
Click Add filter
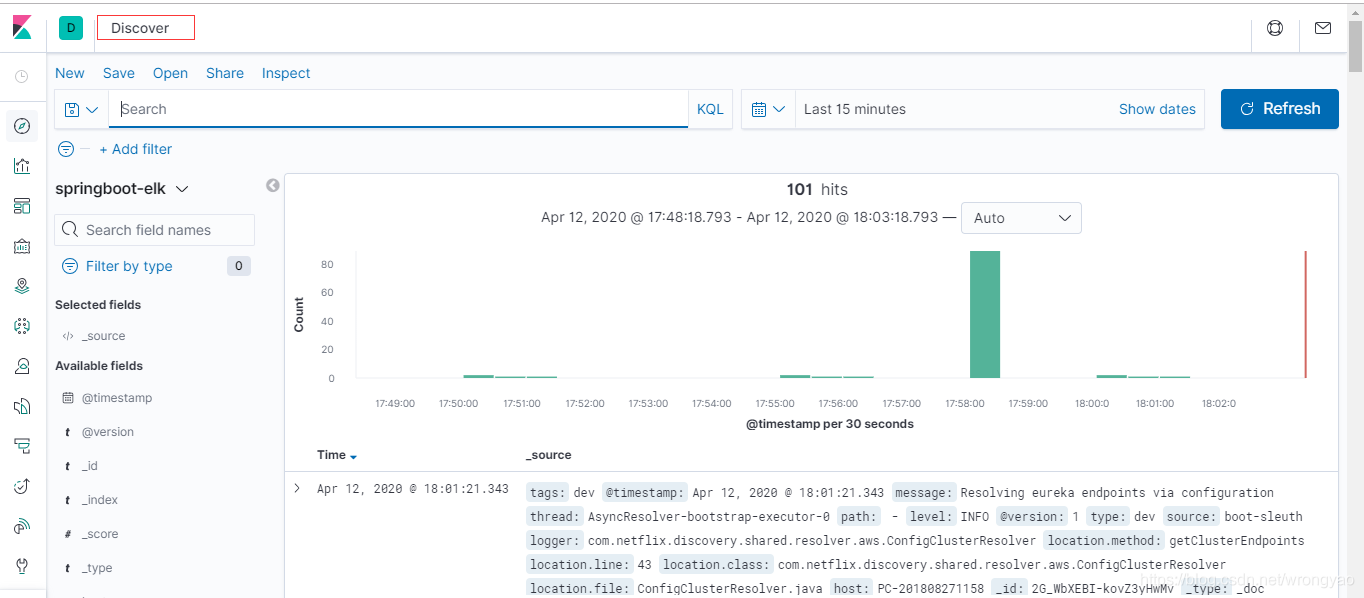point(136,149)
